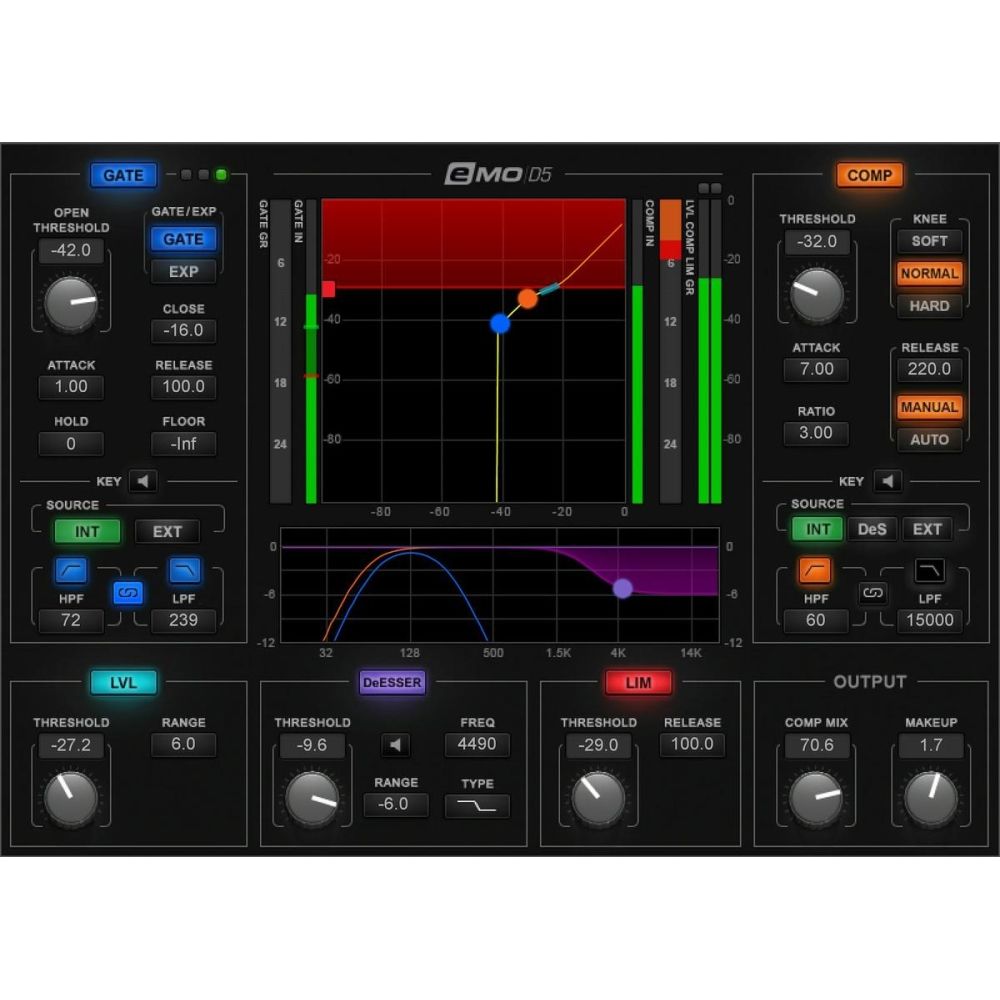The height and width of the screenshot is (1000, 1000).
Task: Click the compressor sidechain HPF filter icon
Action: pos(815,570)
